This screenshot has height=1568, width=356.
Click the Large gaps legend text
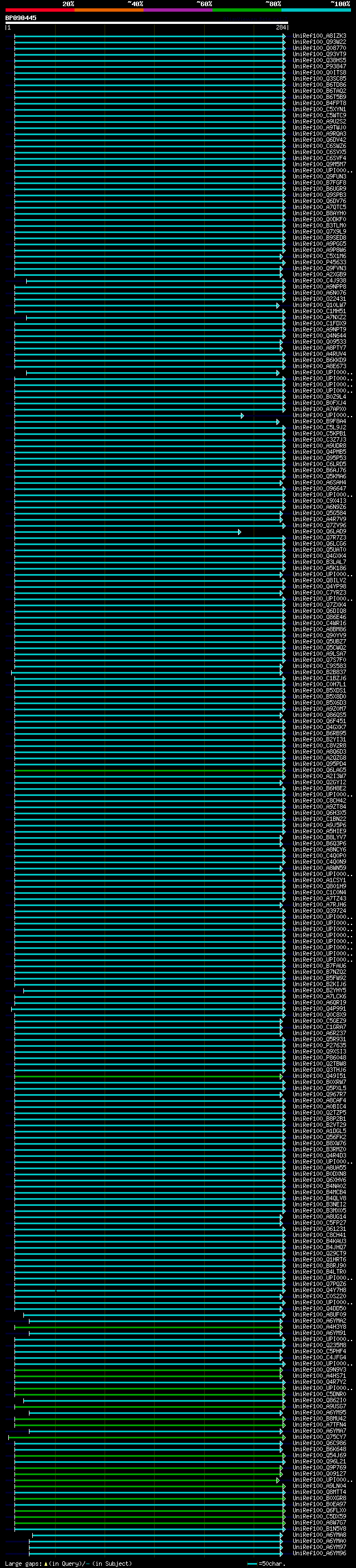[x=68, y=1563]
